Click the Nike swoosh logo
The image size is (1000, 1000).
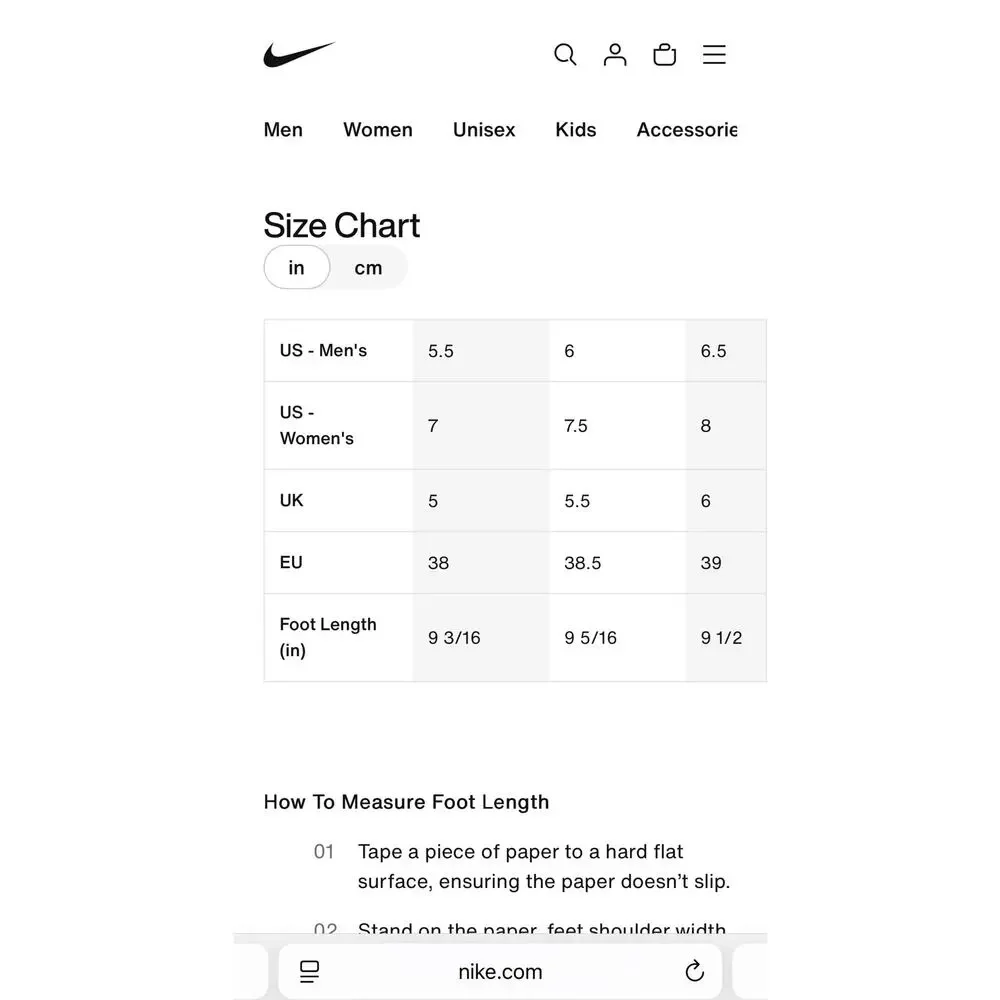tap(300, 55)
